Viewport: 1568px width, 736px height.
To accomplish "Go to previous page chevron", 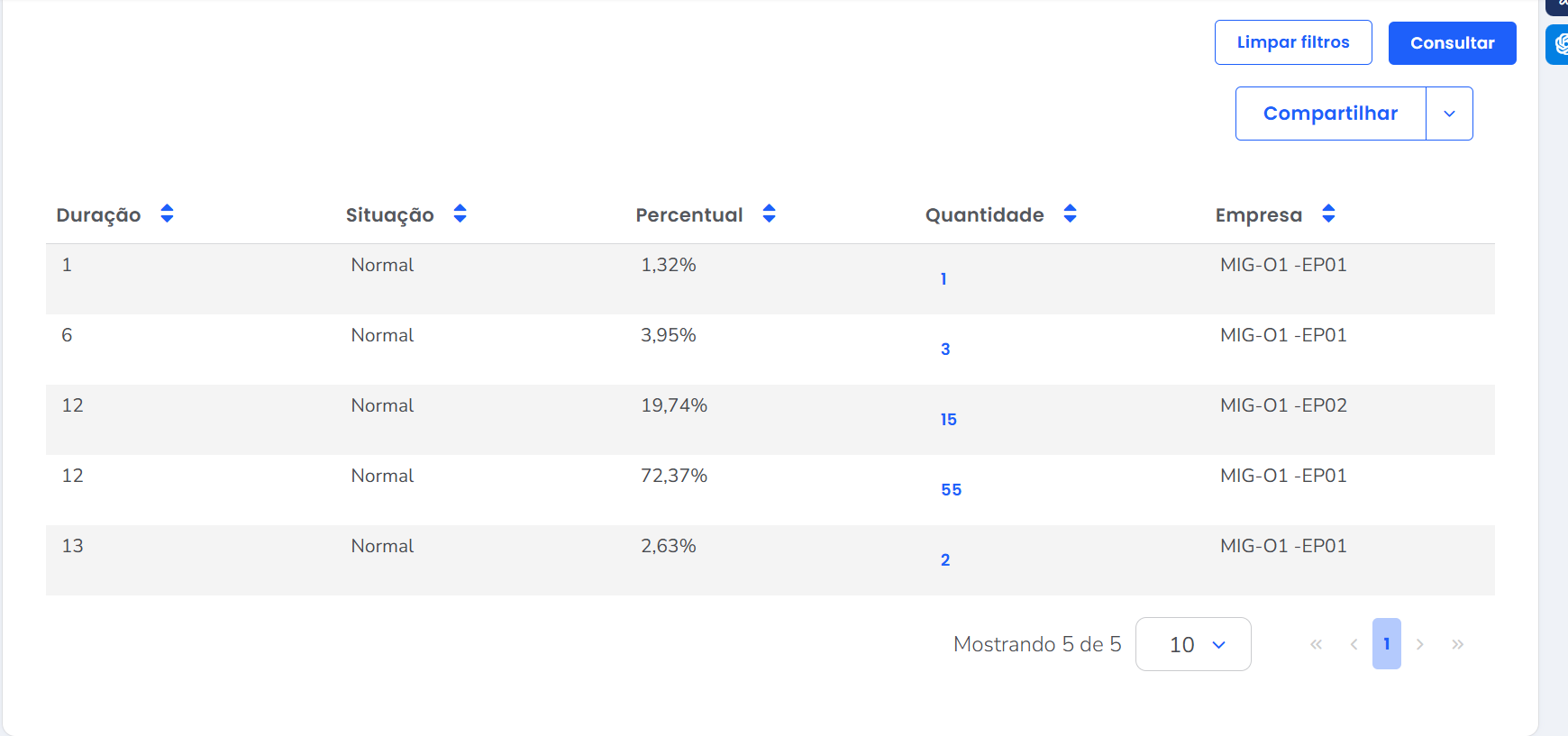I will (x=1354, y=644).
